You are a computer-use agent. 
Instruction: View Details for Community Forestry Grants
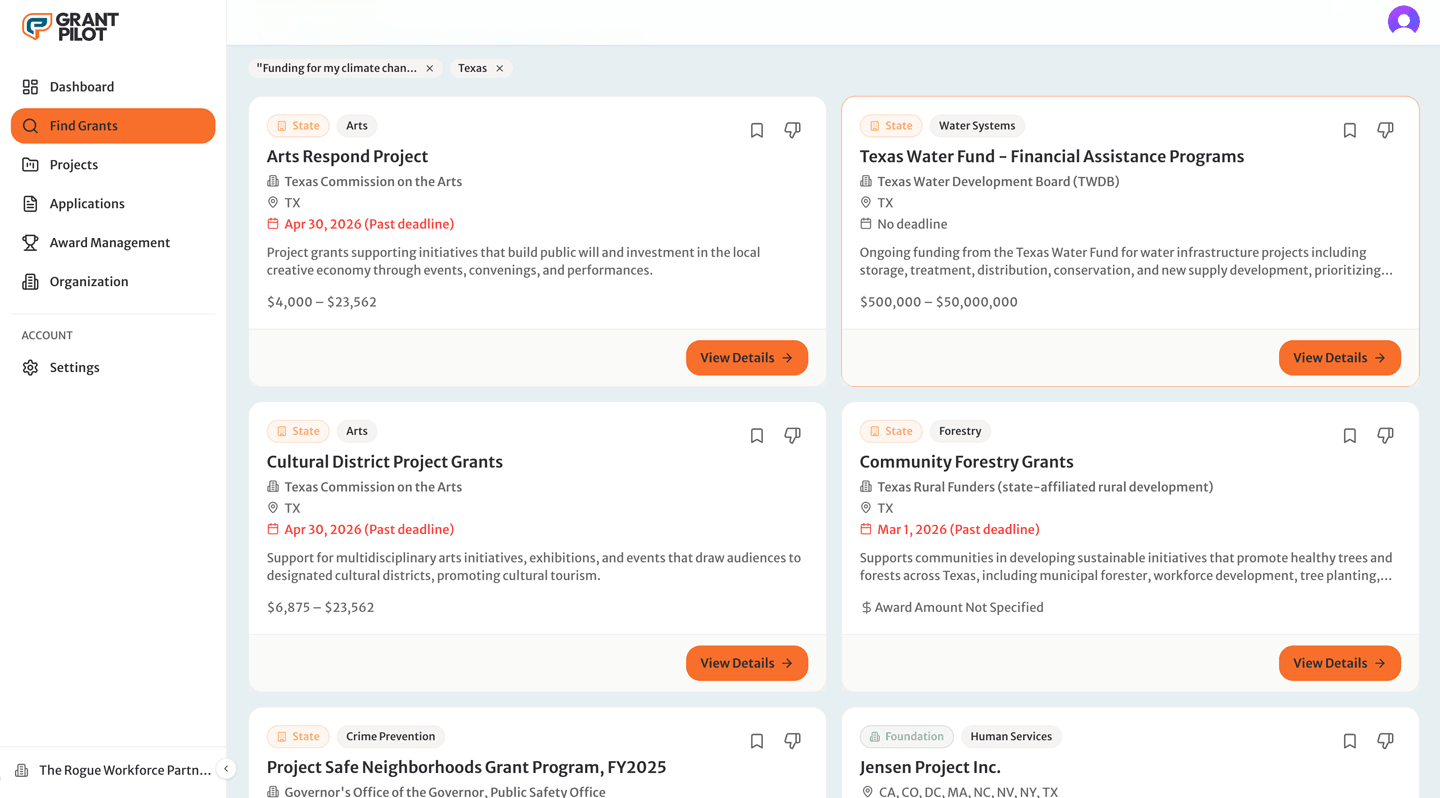click(1340, 663)
